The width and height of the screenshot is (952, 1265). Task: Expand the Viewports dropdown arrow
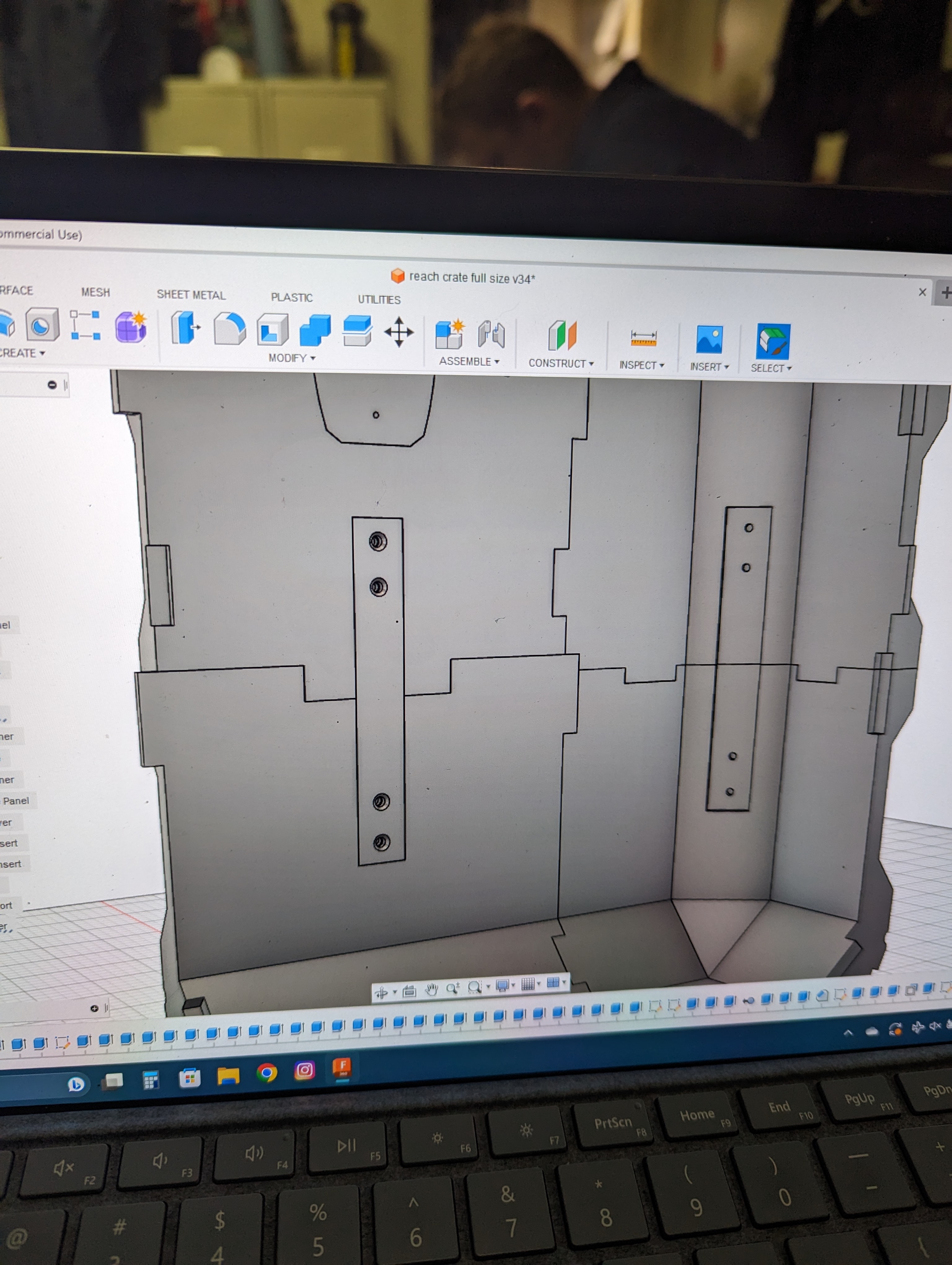565,983
